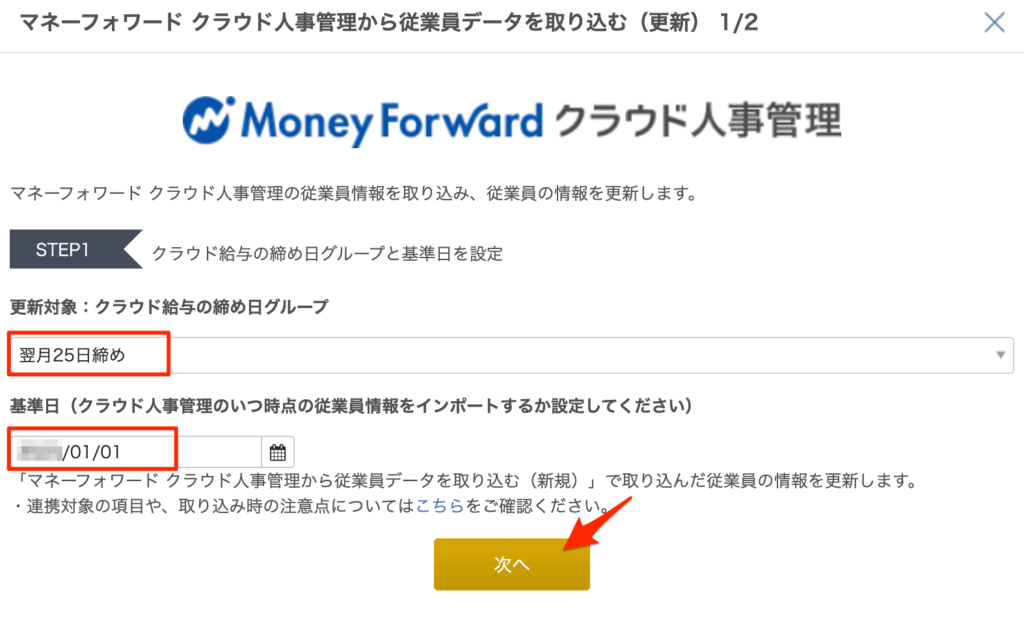The height and width of the screenshot is (619, 1024).
Task: Click the 1/2 page indicator in title
Action: click(738, 22)
